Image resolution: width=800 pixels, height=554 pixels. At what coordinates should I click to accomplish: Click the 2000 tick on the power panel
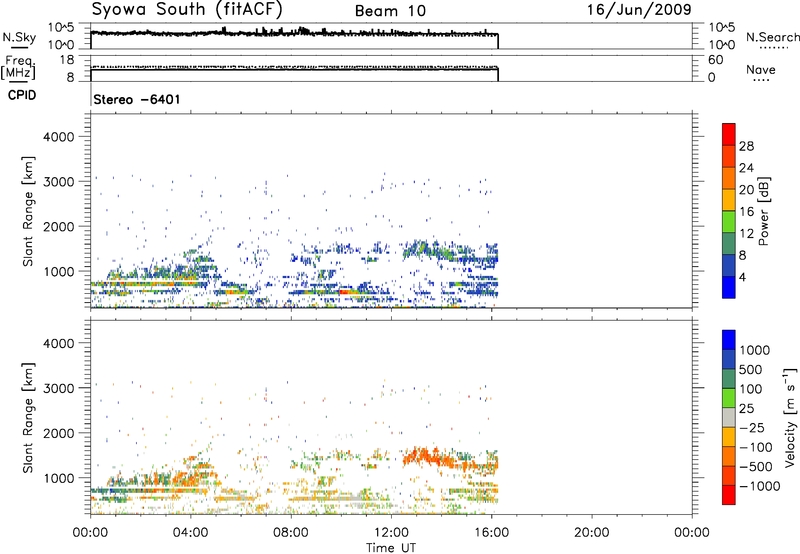(58, 226)
